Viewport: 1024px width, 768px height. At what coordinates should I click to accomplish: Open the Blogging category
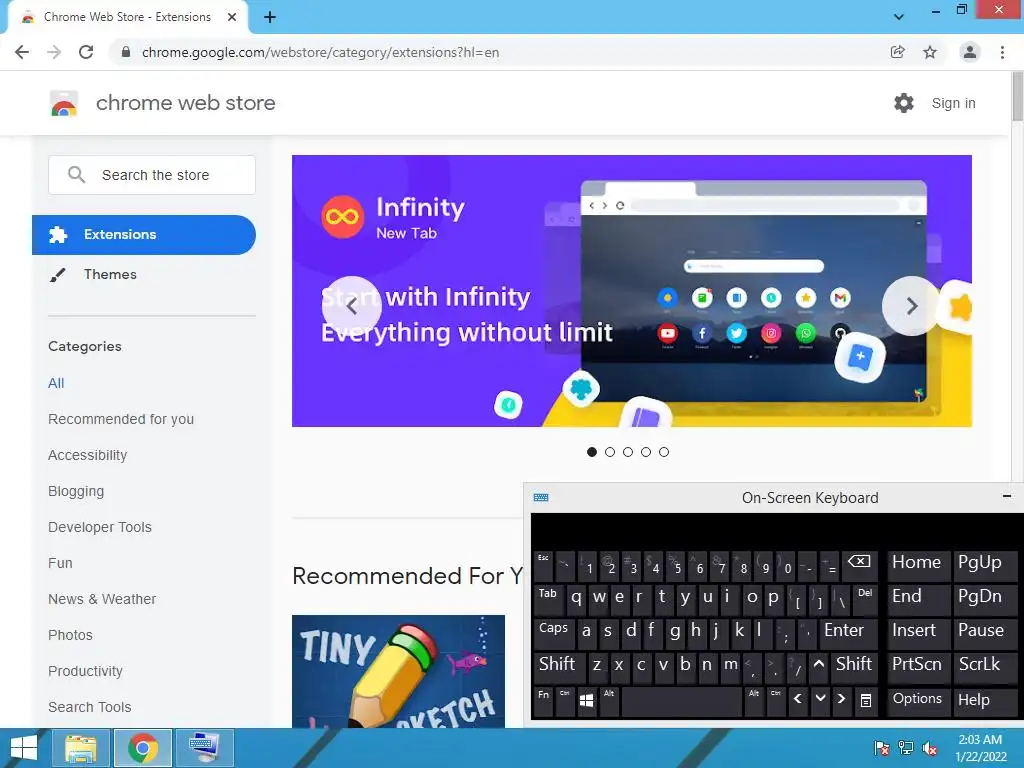(76, 491)
